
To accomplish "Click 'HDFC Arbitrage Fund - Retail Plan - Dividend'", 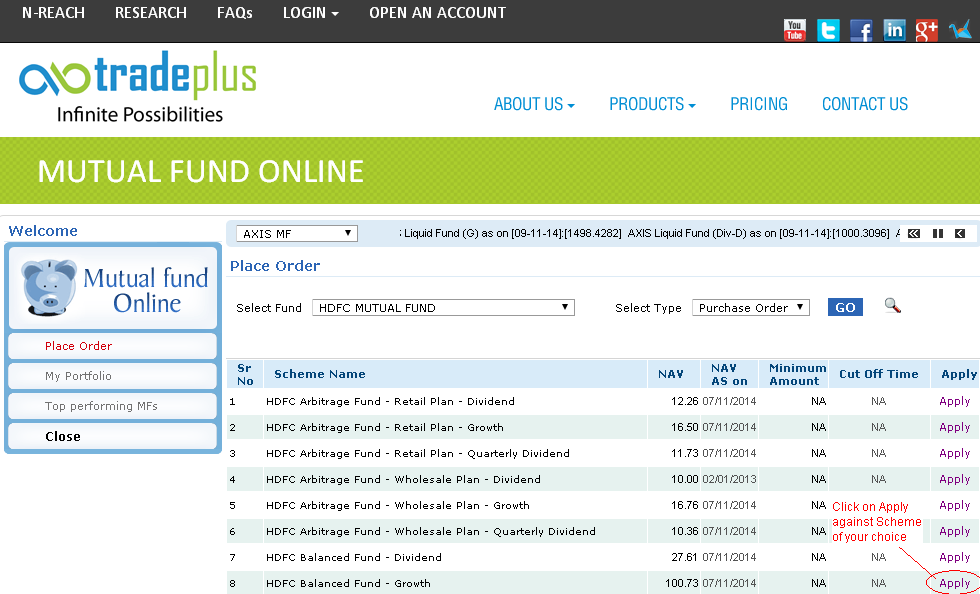I will (390, 401).
